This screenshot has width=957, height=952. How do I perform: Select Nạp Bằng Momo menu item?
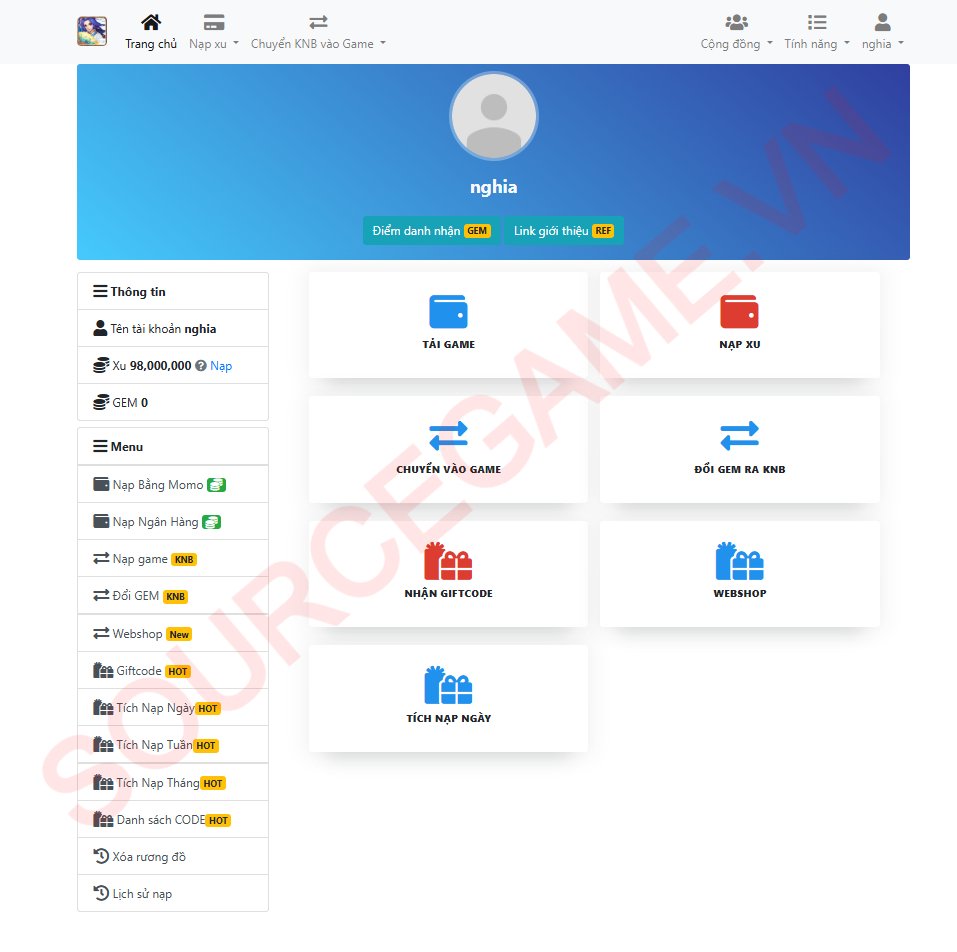point(158,484)
